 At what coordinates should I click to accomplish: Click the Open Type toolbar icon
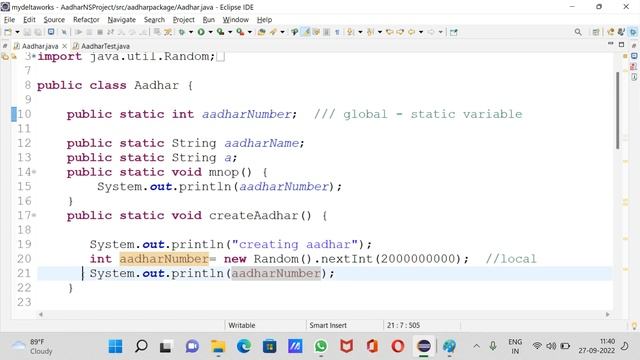(x=262, y=32)
